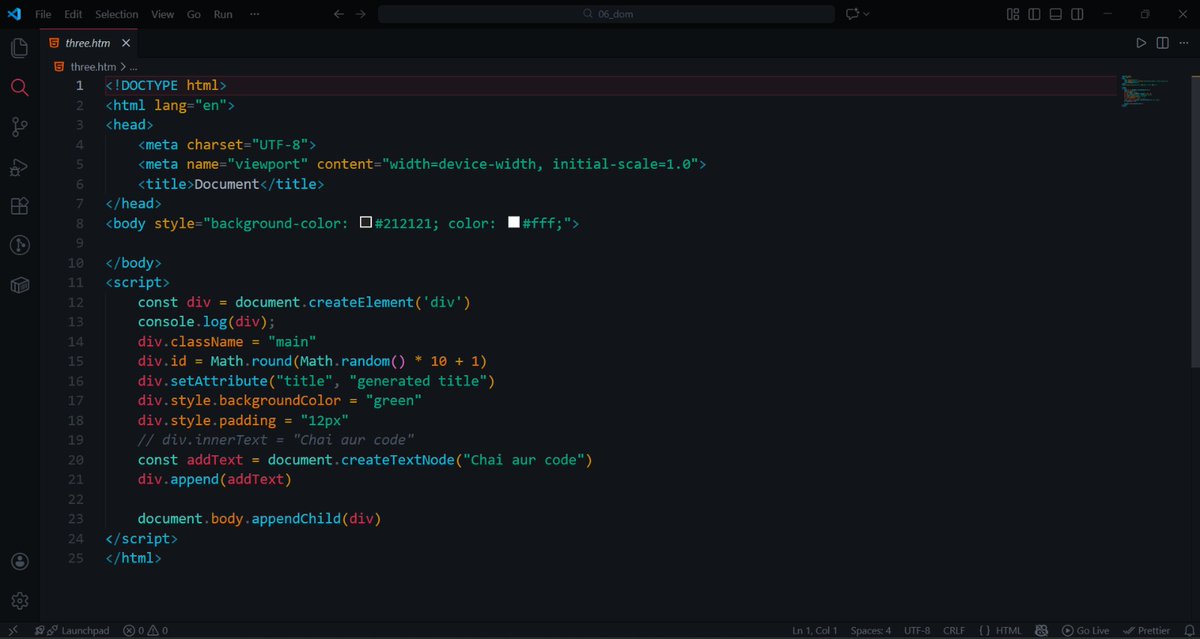Open the Selection menu
The image size is (1200, 639).
pyautogui.click(x=117, y=14)
